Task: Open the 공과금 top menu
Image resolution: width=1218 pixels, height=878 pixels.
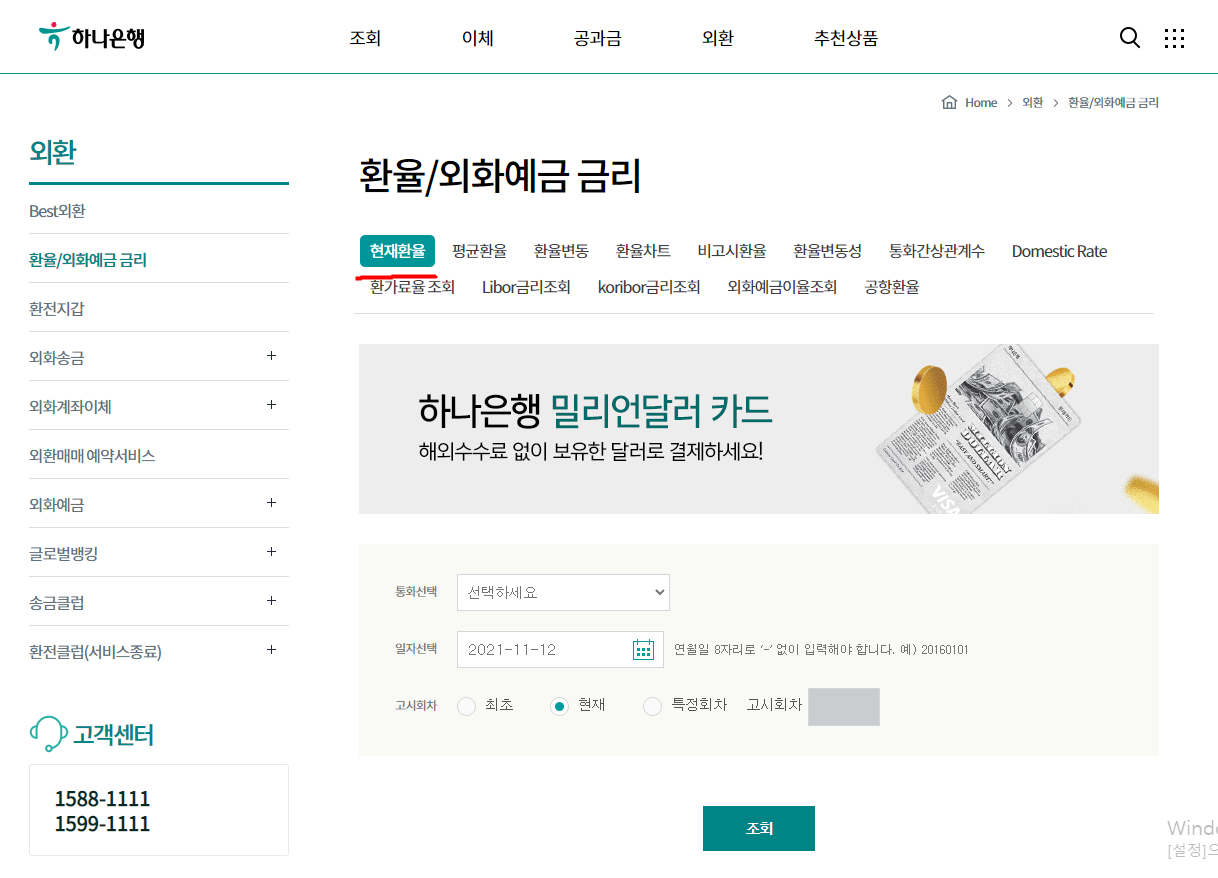Action: coord(598,39)
